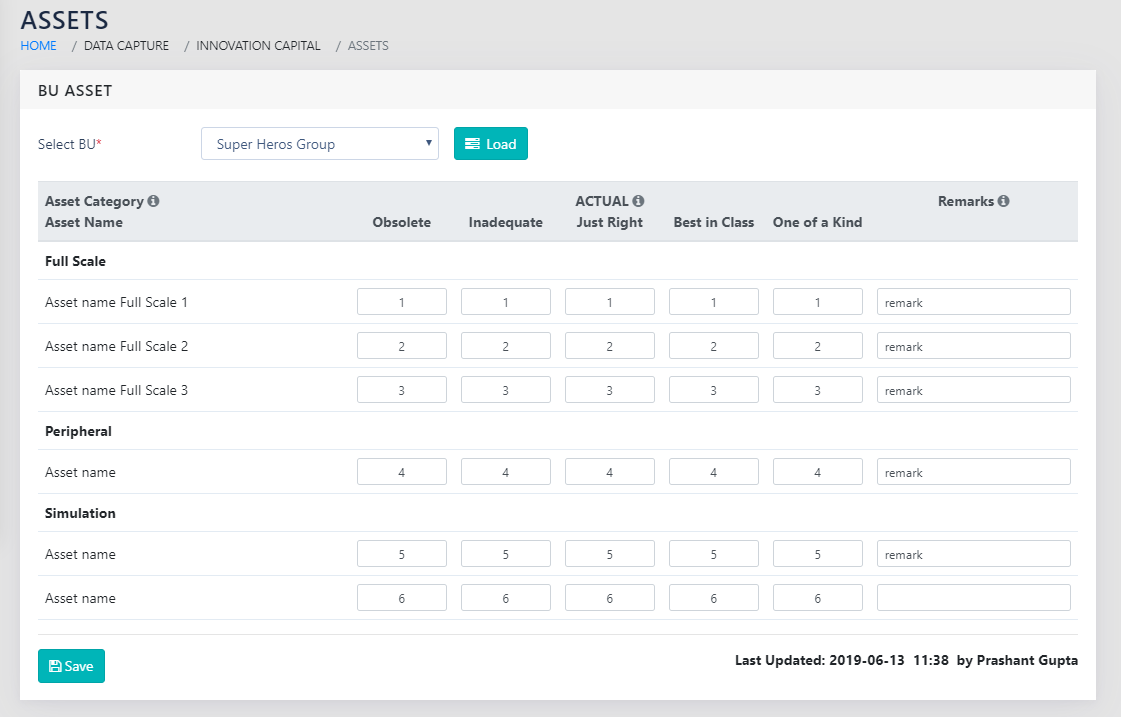The width and height of the screenshot is (1121, 717).
Task: Click the Save button
Action: click(71, 666)
